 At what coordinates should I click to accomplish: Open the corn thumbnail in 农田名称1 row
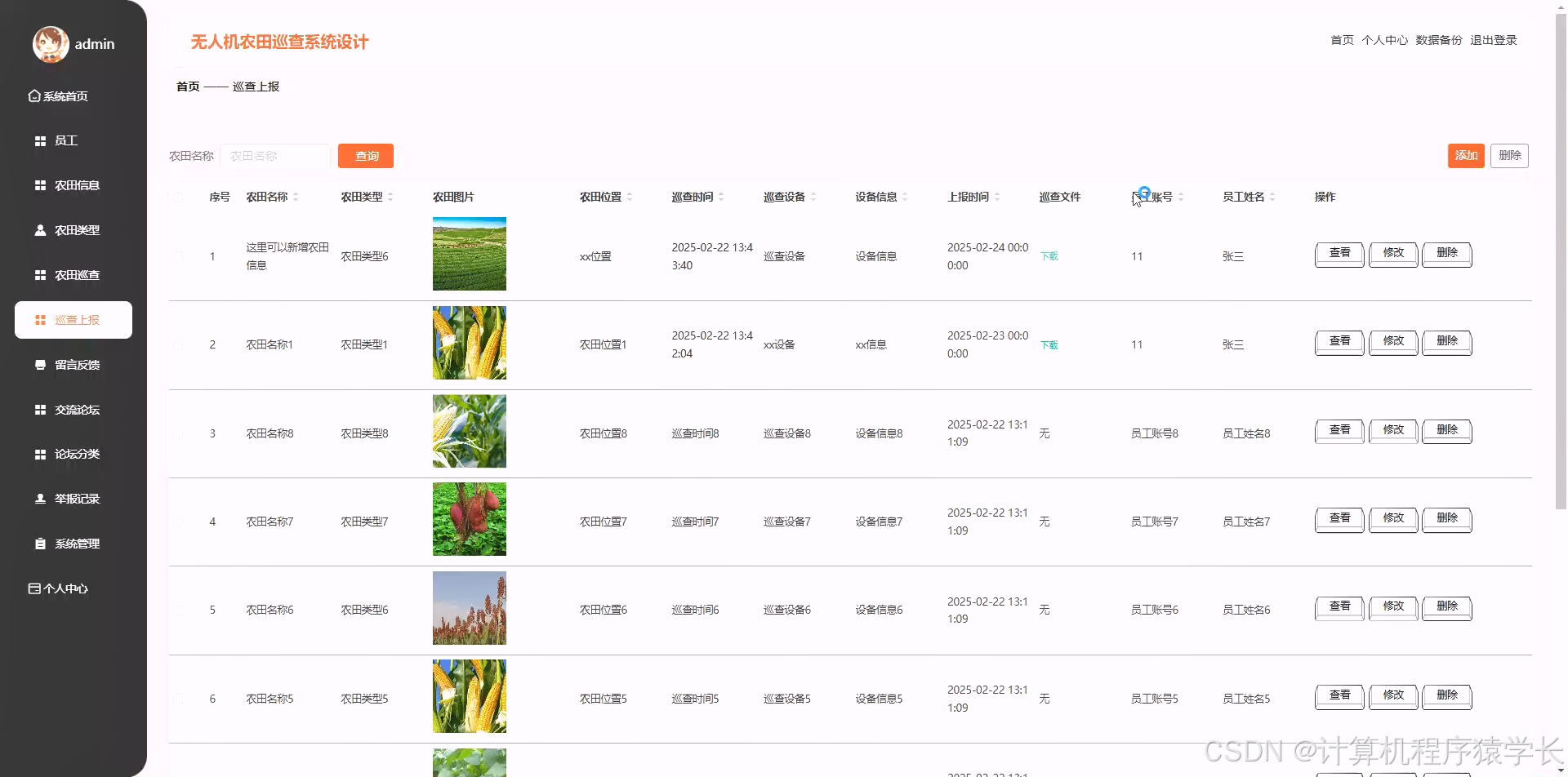[470, 343]
